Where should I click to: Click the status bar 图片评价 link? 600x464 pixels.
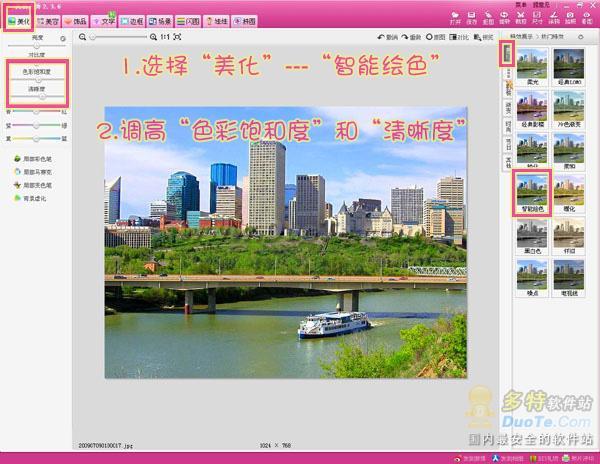coord(578,458)
